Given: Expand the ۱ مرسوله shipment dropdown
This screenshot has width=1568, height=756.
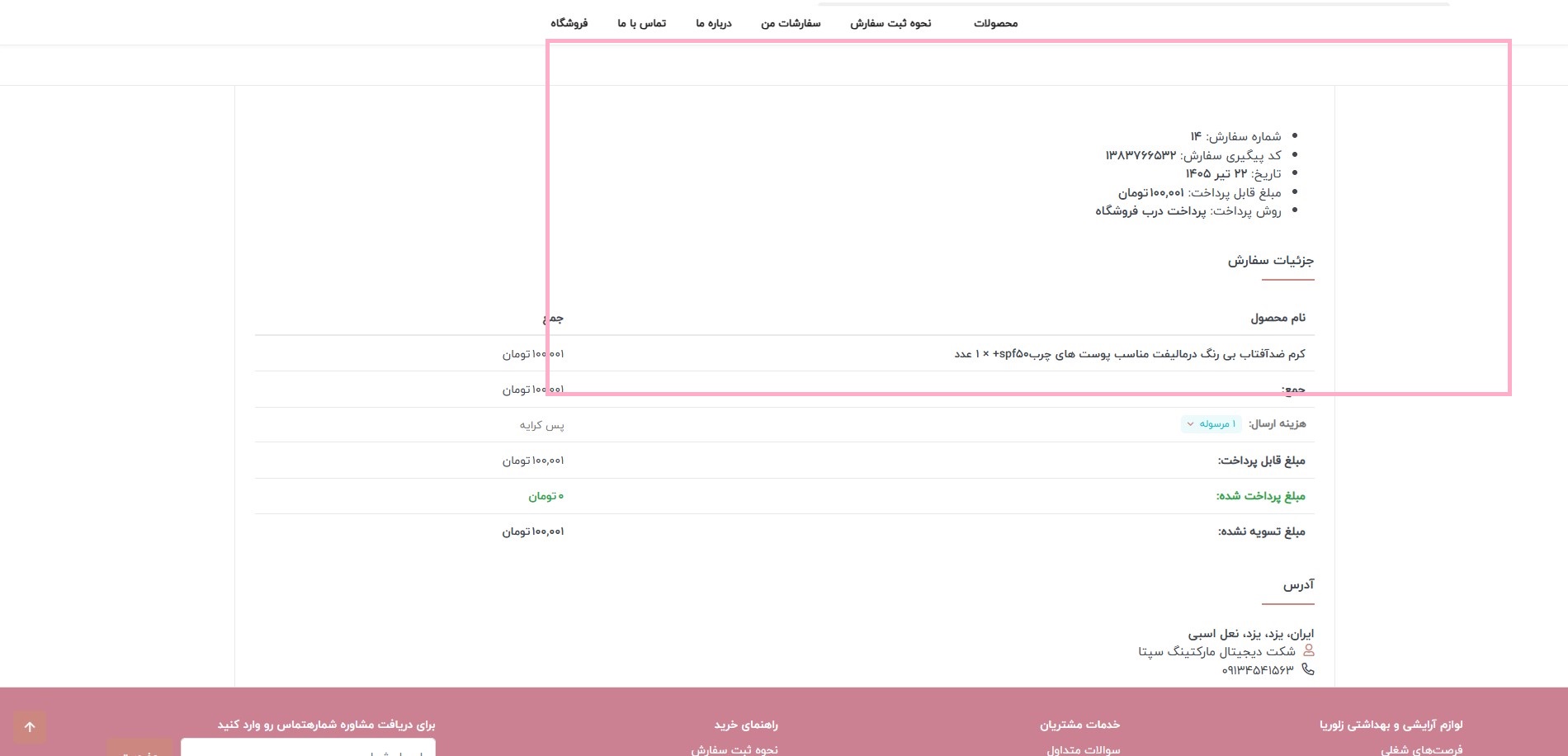Looking at the screenshot, I should tap(1211, 423).
